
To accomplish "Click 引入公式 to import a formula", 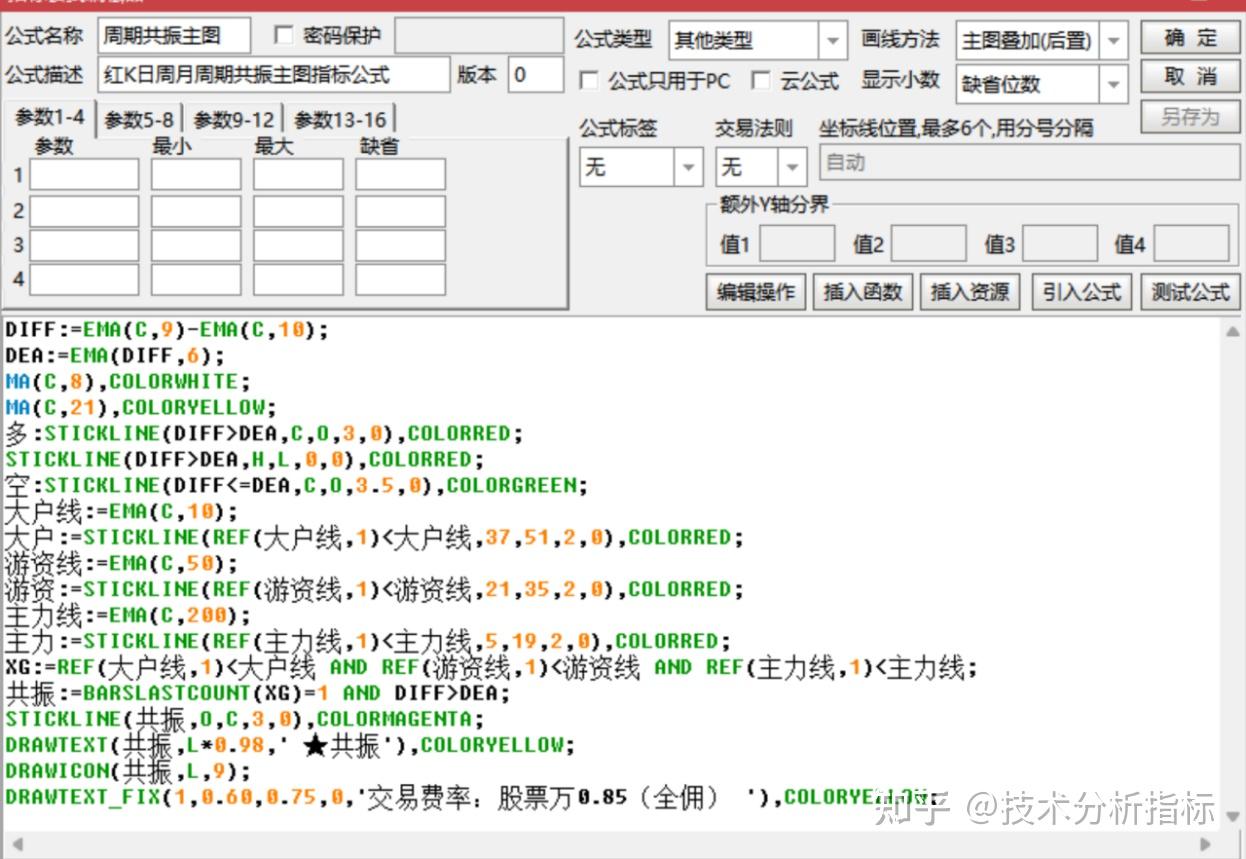I will [x=1080, y=291].
